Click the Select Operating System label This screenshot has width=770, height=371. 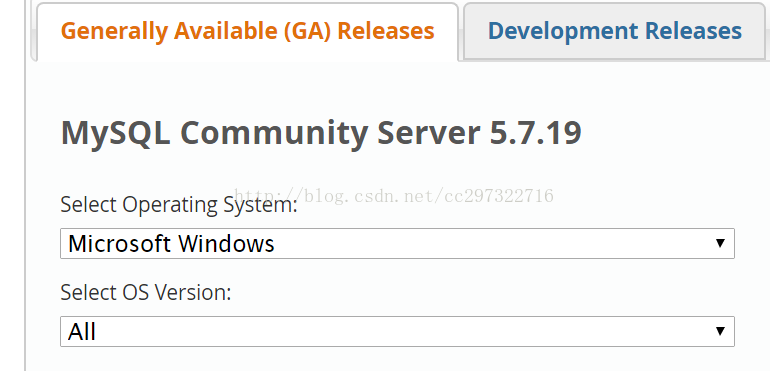click(179, 205)
